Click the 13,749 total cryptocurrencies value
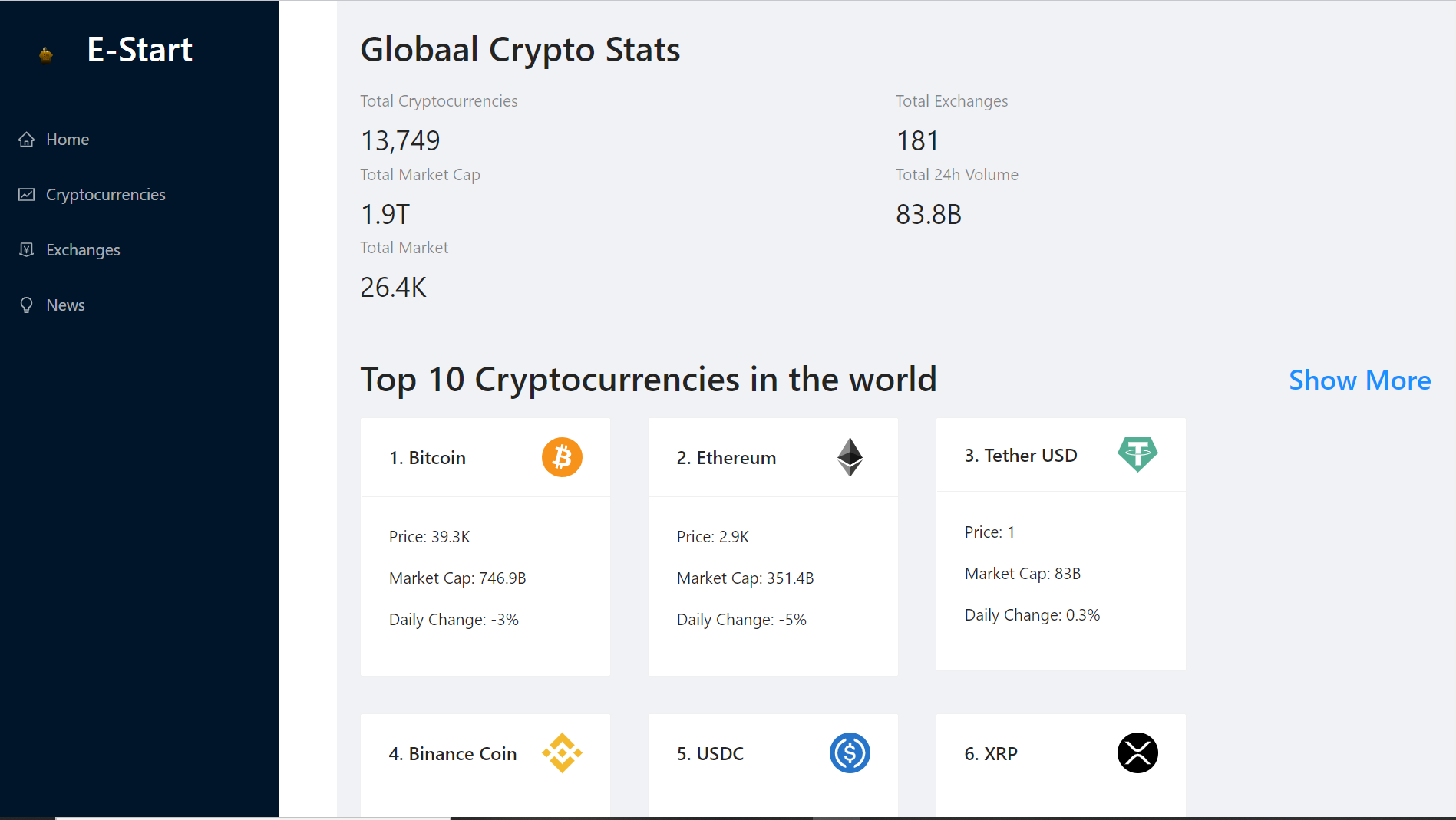The image size is (1456, 820). pyautogui.click(x=400, y=141)
